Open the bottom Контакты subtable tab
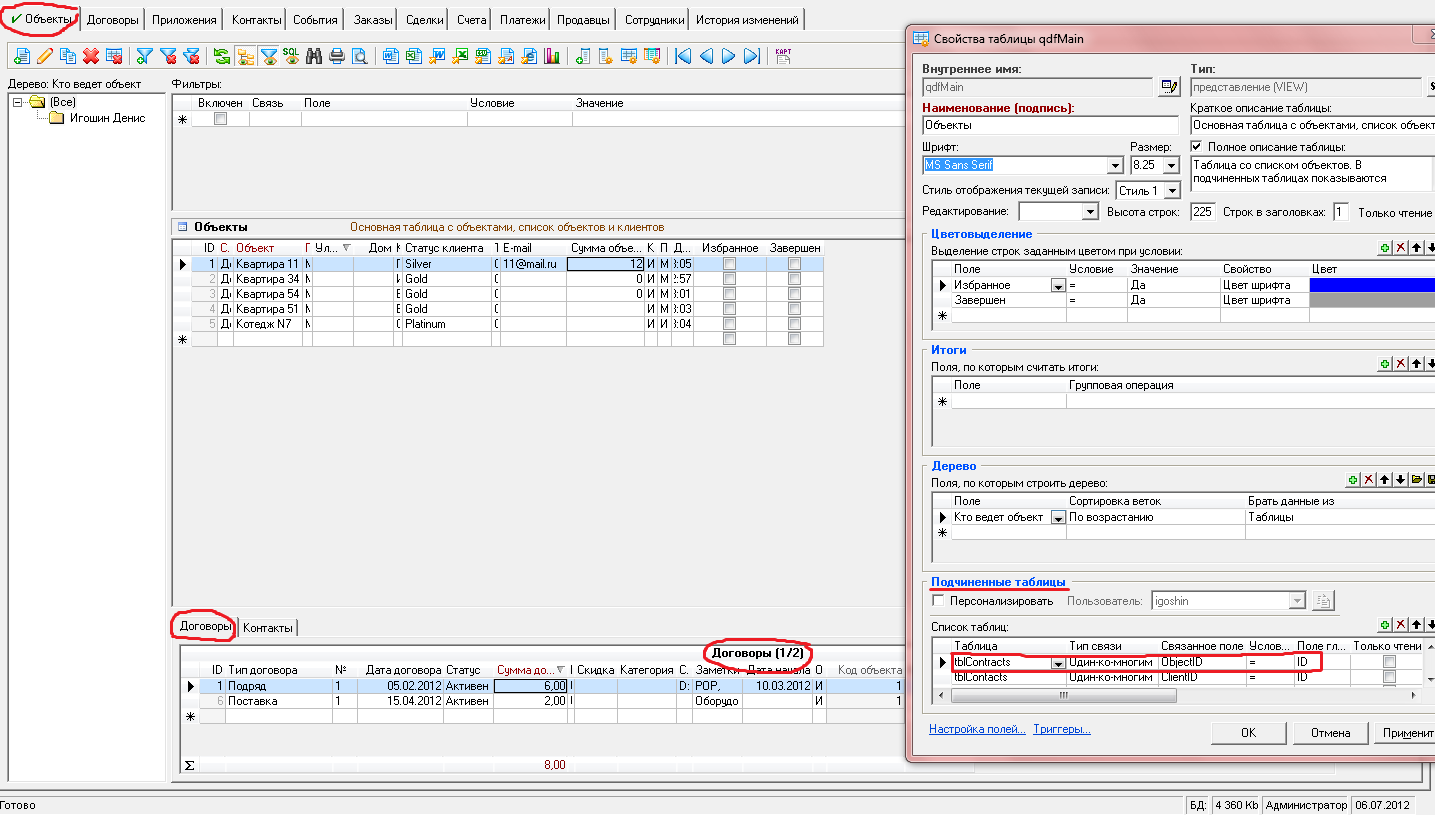 coord(268,628)
